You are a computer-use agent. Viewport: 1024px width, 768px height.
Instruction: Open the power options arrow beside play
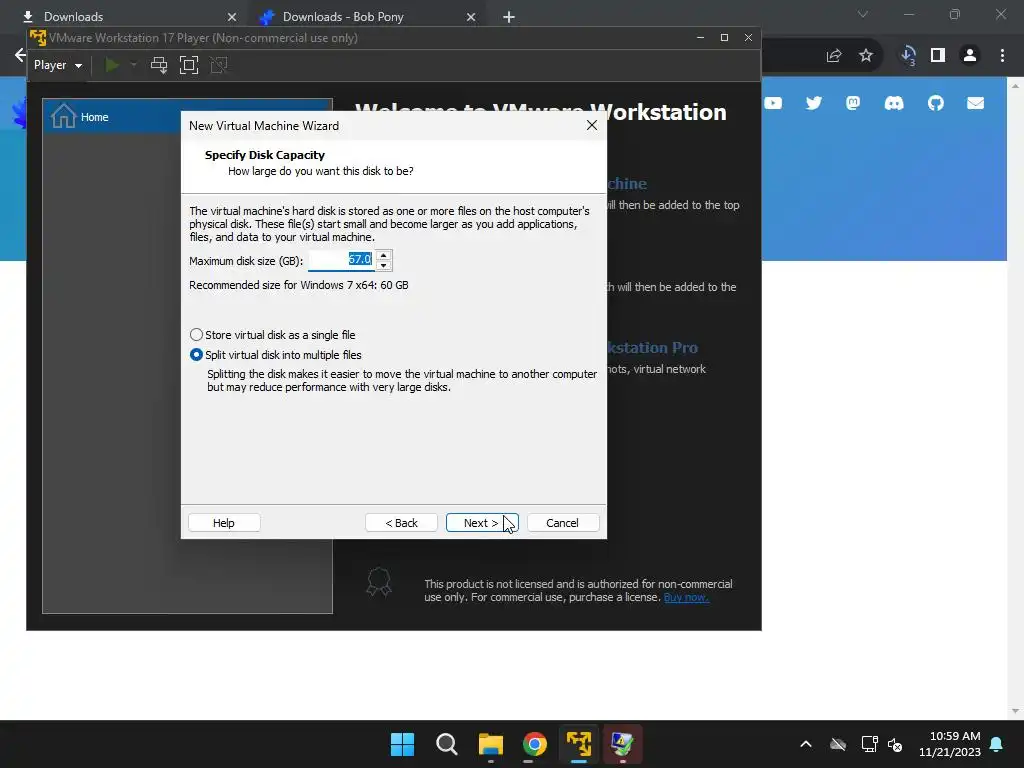134,65
